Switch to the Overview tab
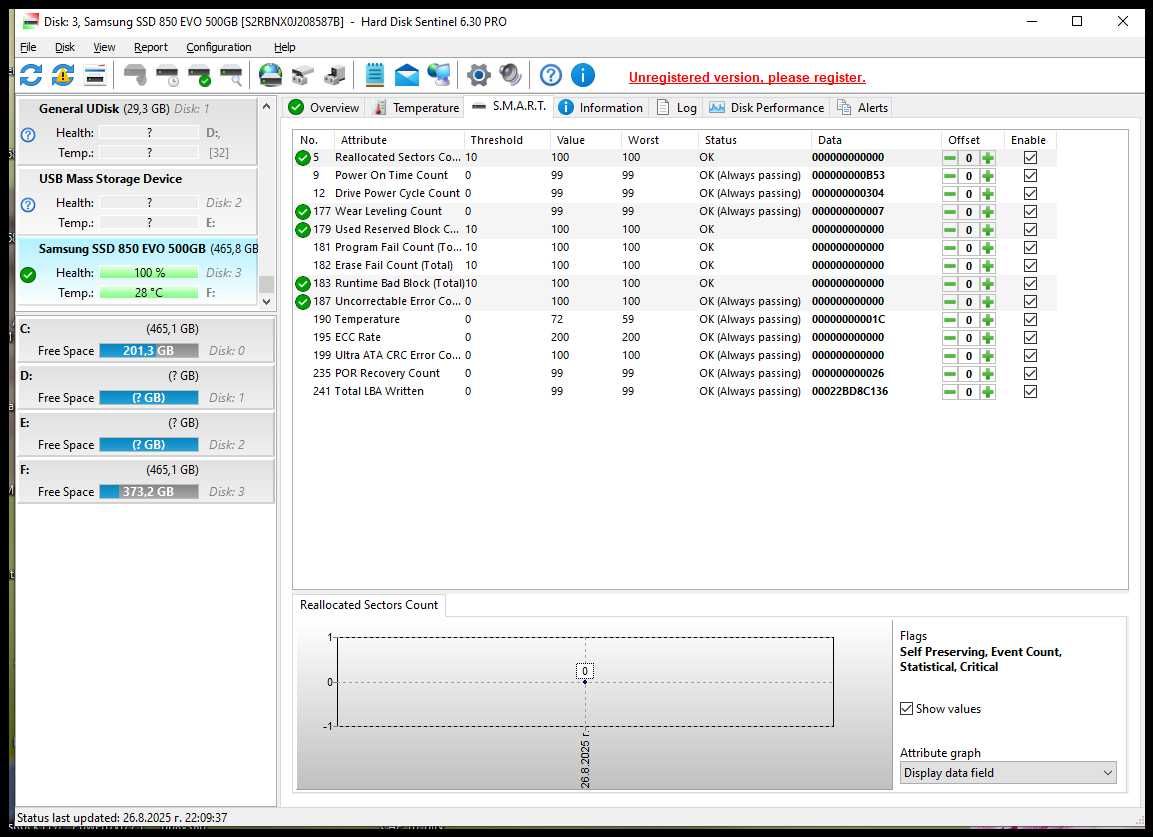This screenshot has height=837, width=1153. [x=324, y=107]
